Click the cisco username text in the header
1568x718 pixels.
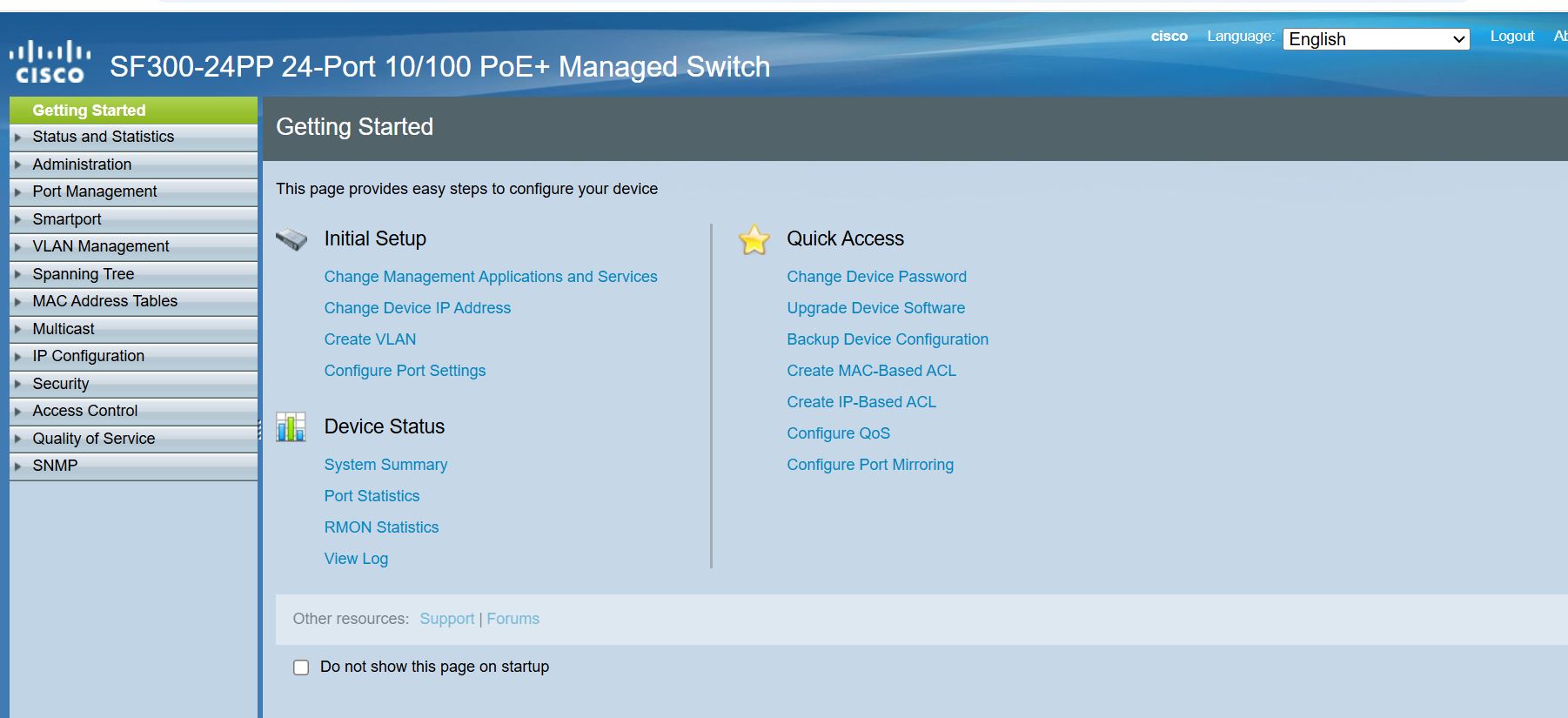1169,37
